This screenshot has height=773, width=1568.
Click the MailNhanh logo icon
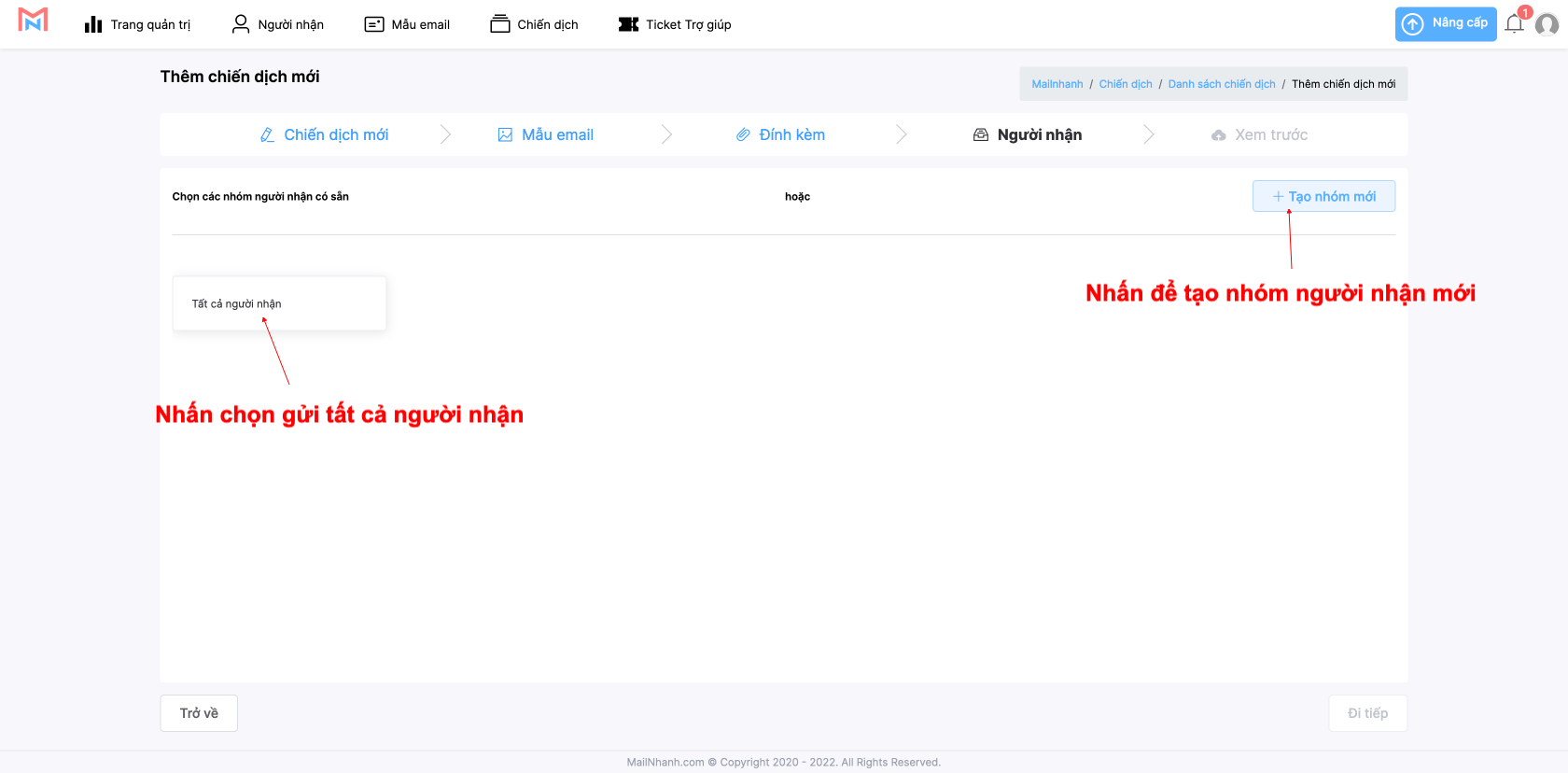pos(33,21)
